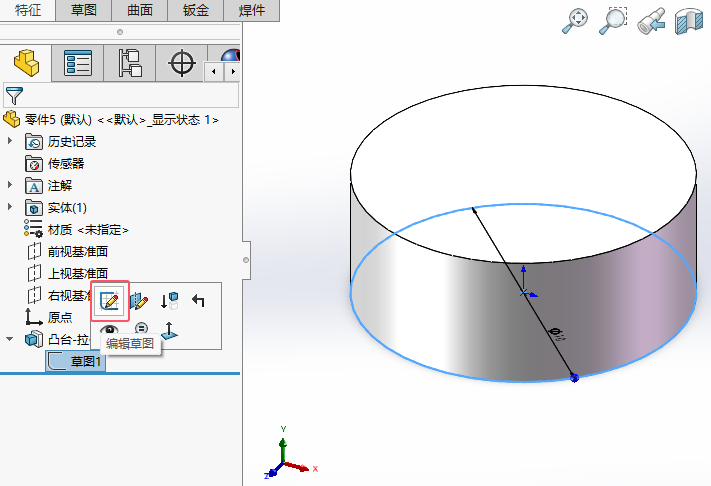
Task: Open ConfigurationManager tab icon
Action: tap(130, 63)
